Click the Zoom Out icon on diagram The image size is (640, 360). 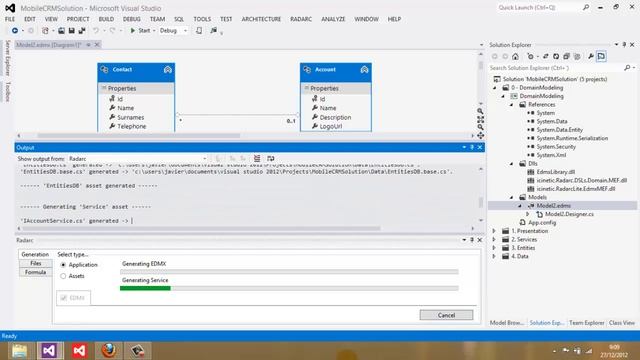[x=480, y=127]
